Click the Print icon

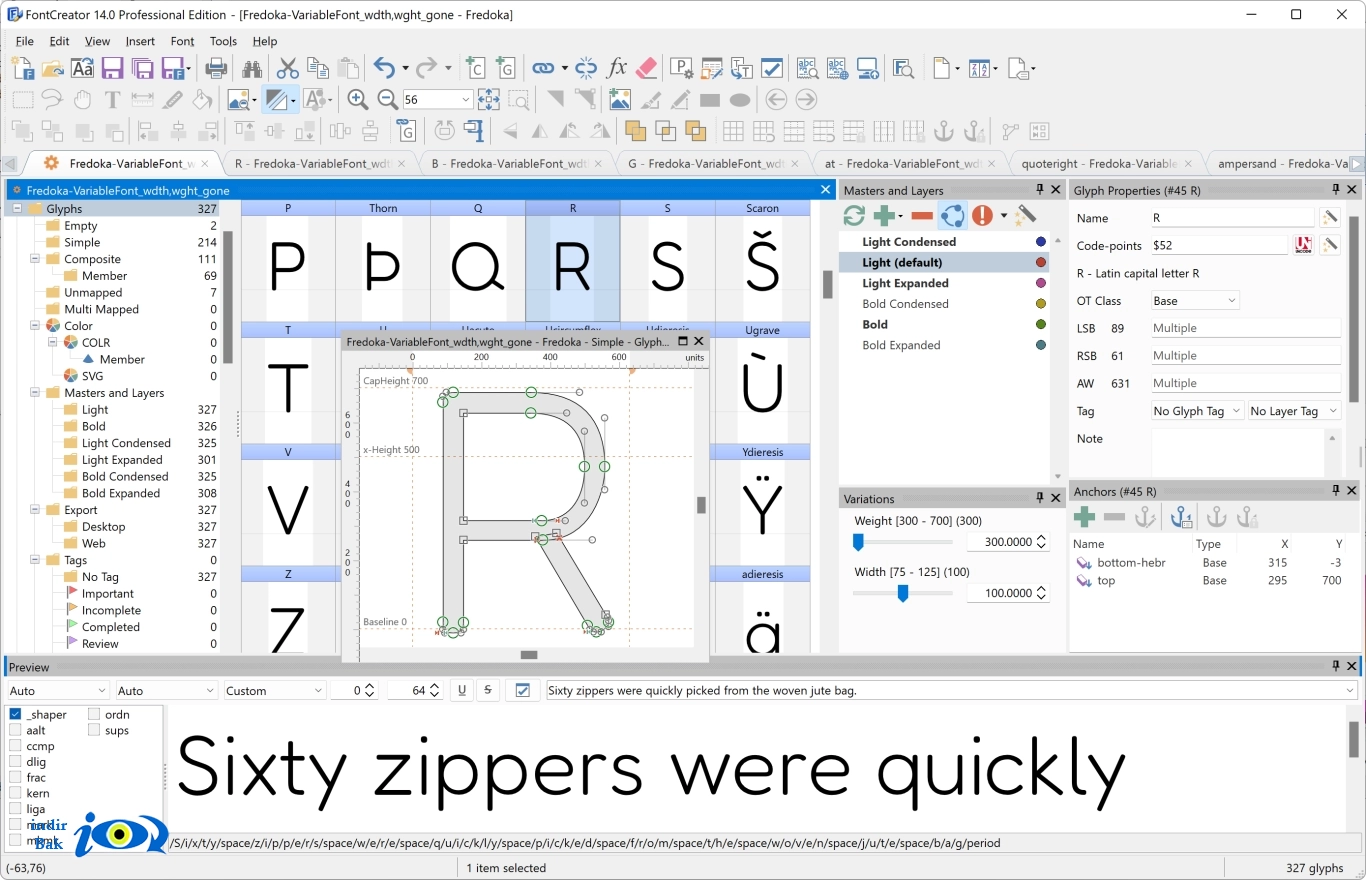[x=216, y=68]
